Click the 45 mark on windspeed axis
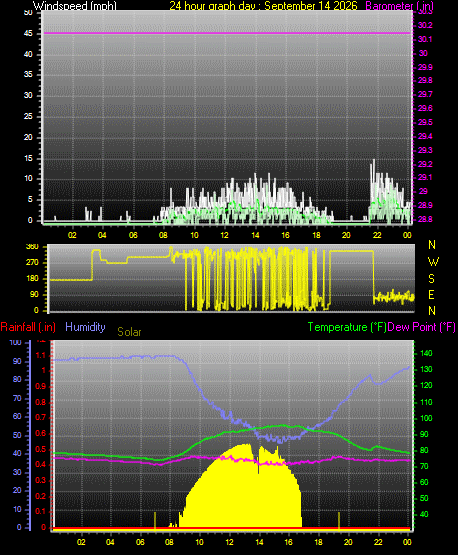Screen dimensions: 458x555 [x=28, y=34]
